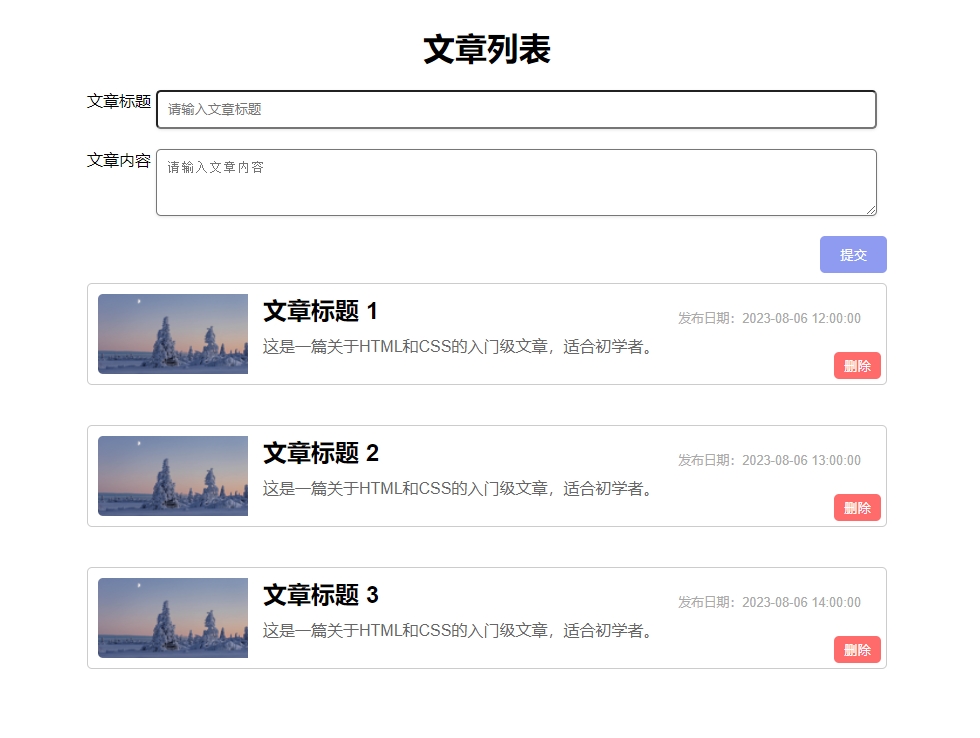
Task: Click the 文章标题 input field
Action: (x=516, y=110)
